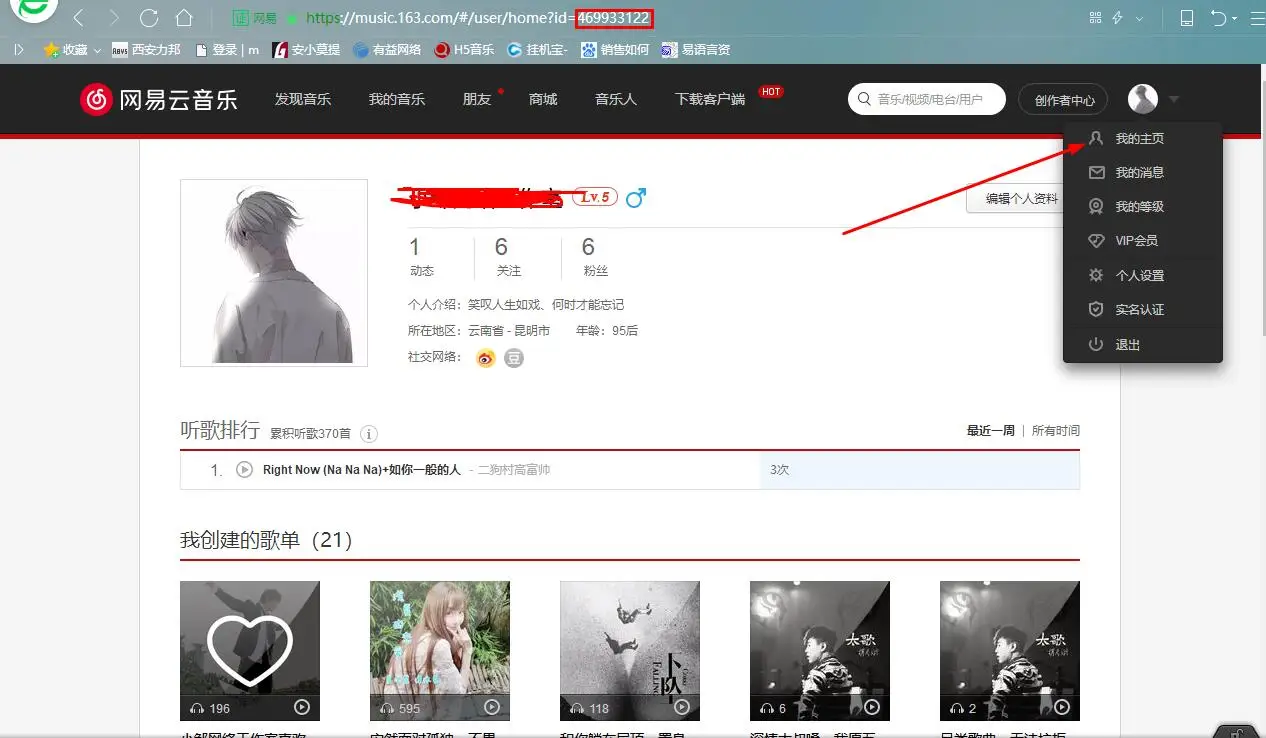Open the 收藏 bookmarks star icon
Viewport: 1266px width, 738px height.
51,49
